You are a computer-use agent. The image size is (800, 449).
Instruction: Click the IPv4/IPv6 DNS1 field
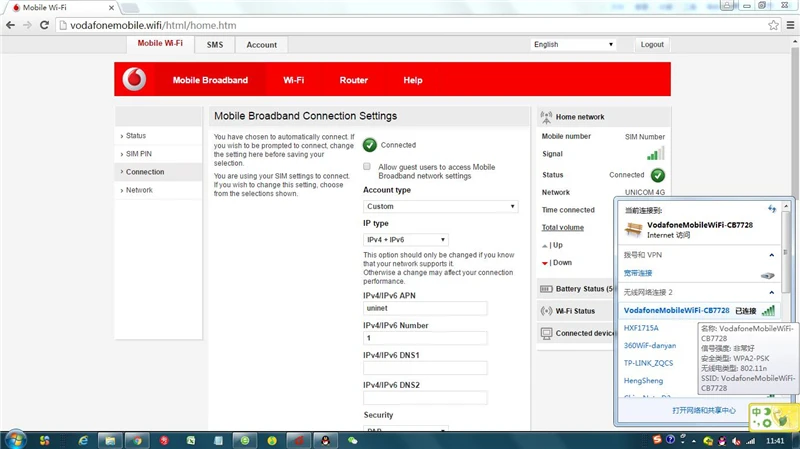425,368
